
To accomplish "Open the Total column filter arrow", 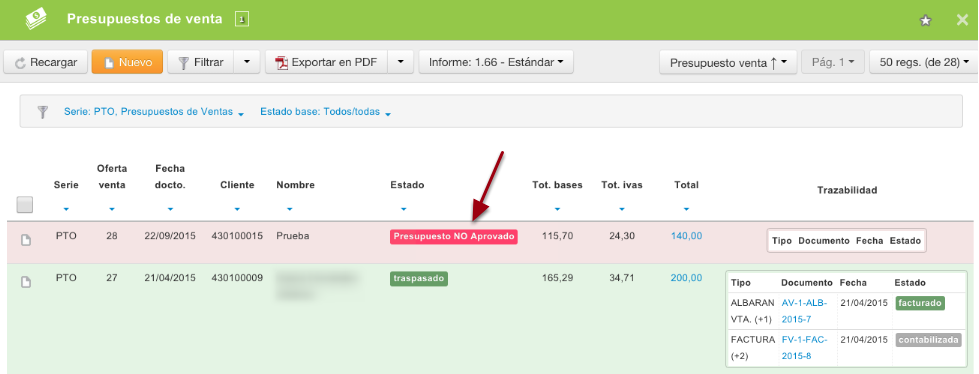I will click(x=686, y=209).
